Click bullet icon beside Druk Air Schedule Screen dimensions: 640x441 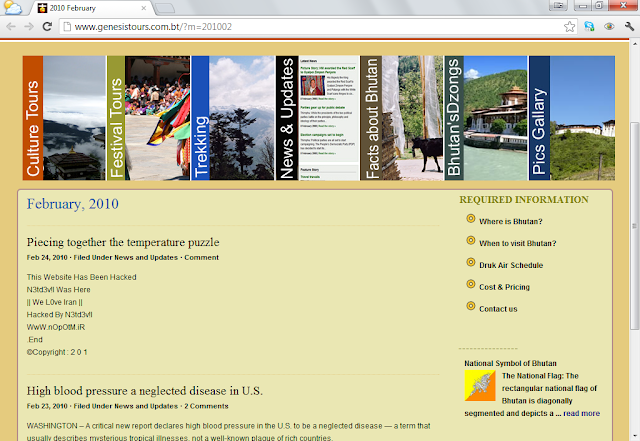[471, 262]
